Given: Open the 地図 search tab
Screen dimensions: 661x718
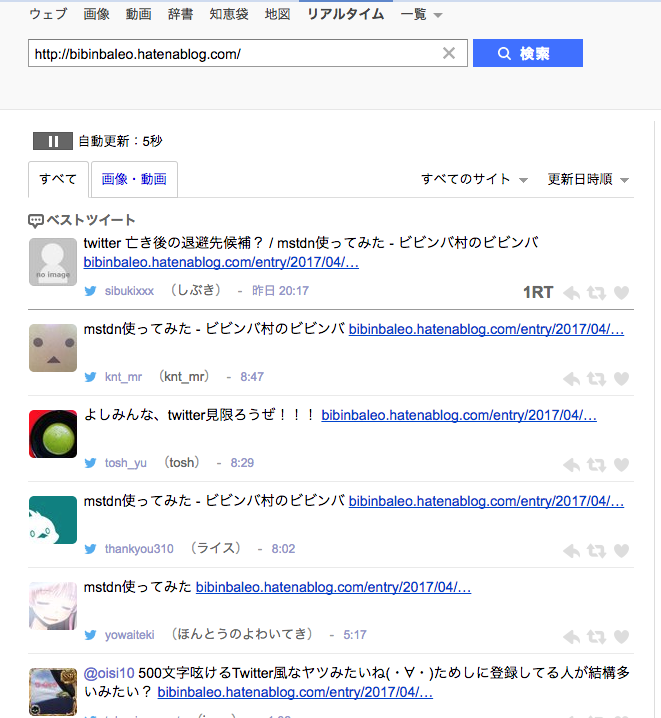Looking at the screenshot, I should [x=277, y=14].
